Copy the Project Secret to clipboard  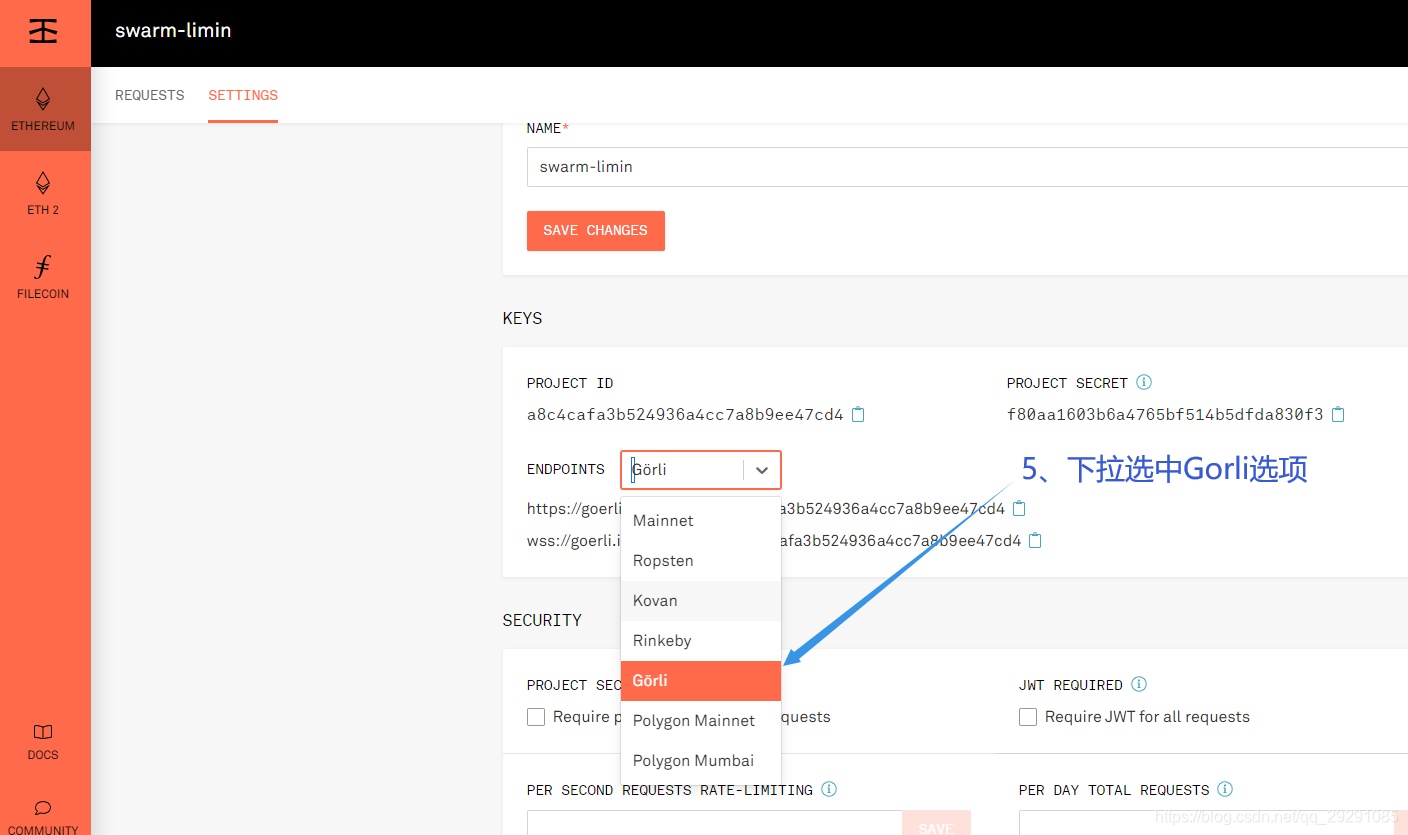(x=1338, y=414)
